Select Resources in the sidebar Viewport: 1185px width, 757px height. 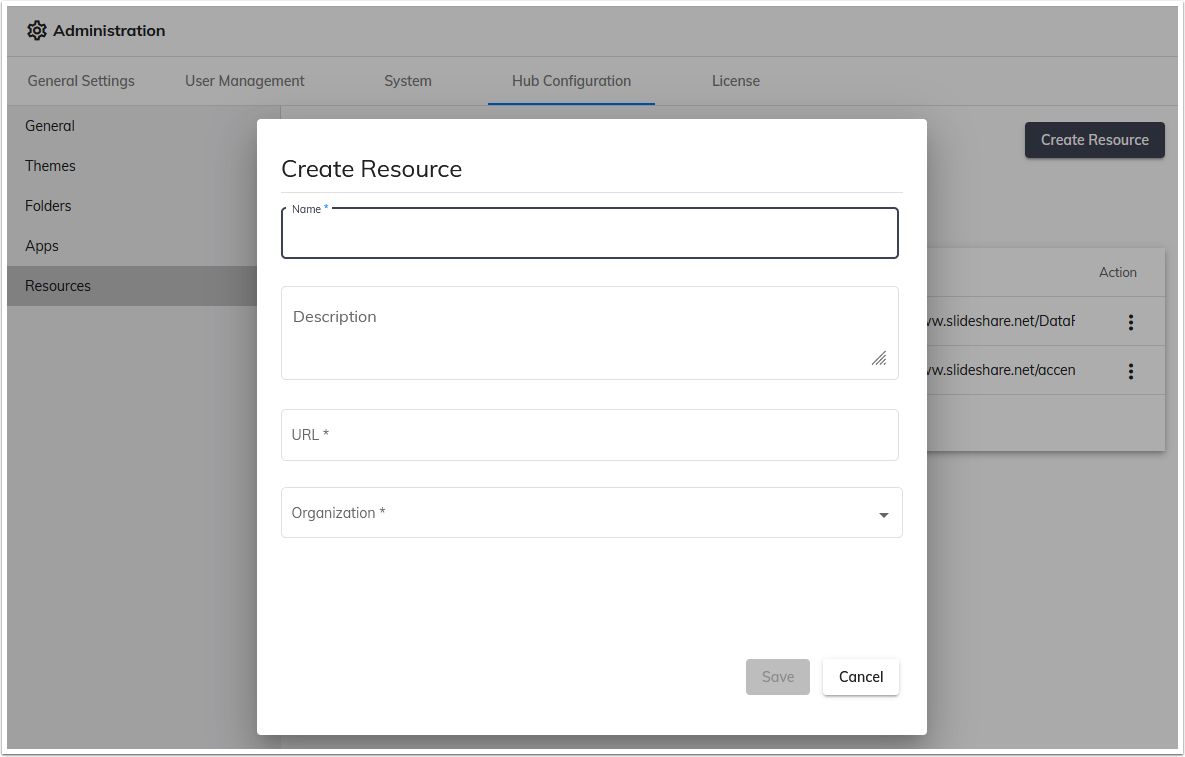pyautogui.click(x=57, y=286)
